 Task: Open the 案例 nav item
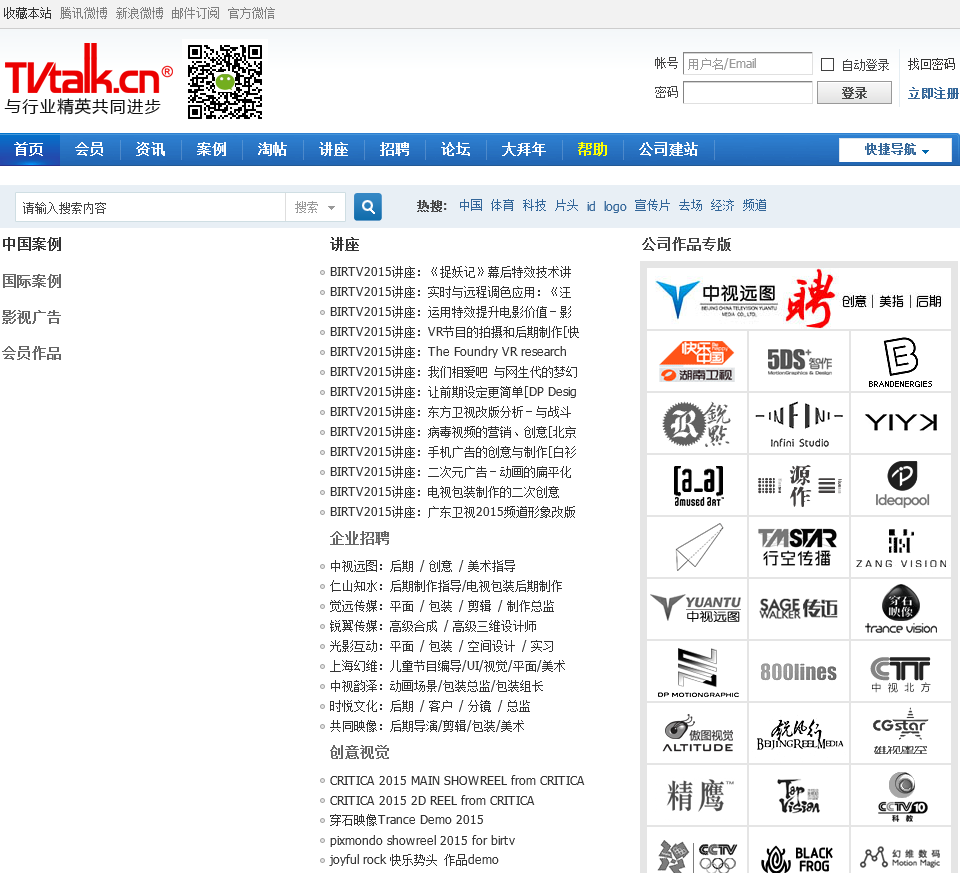212,149
